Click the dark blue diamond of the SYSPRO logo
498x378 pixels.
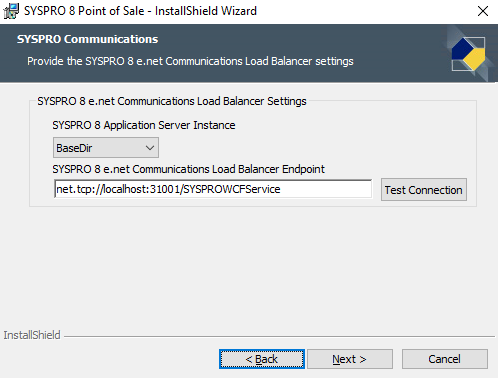click(463, 49)
